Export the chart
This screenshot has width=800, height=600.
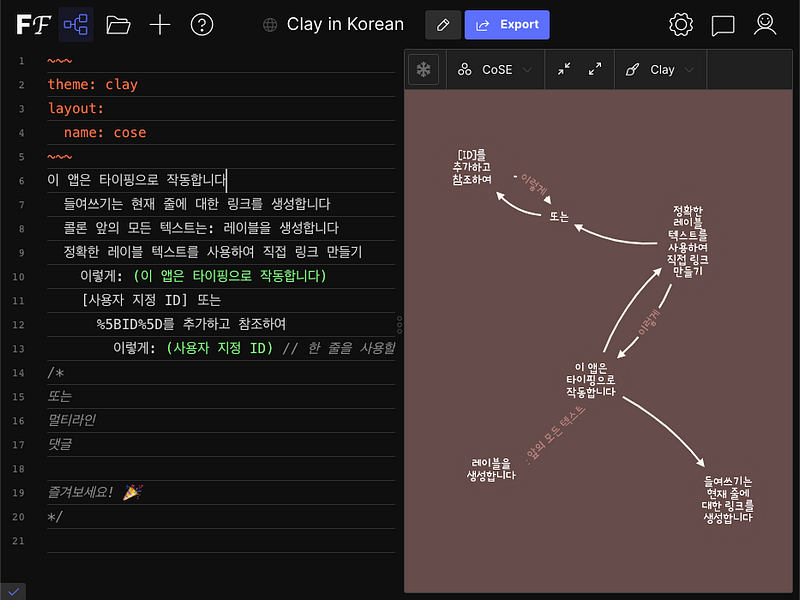pyautogui.click(x=507, y=24)
